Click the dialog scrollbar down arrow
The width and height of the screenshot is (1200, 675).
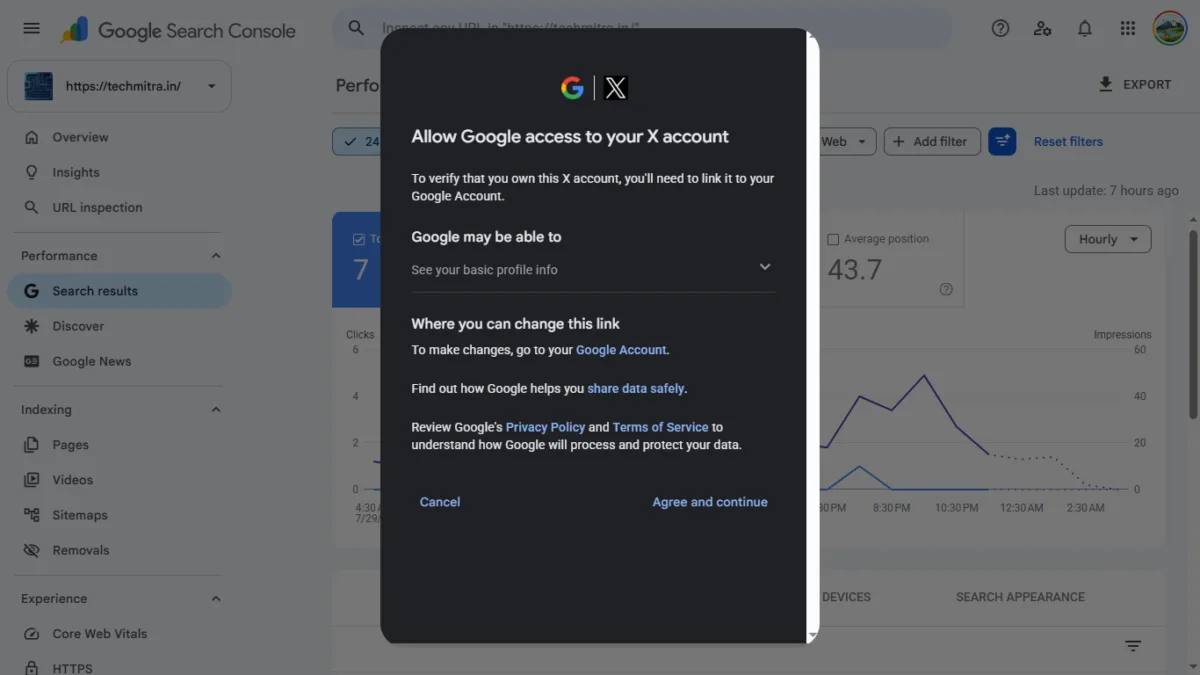pyautogui.click(x=812, y=636)
